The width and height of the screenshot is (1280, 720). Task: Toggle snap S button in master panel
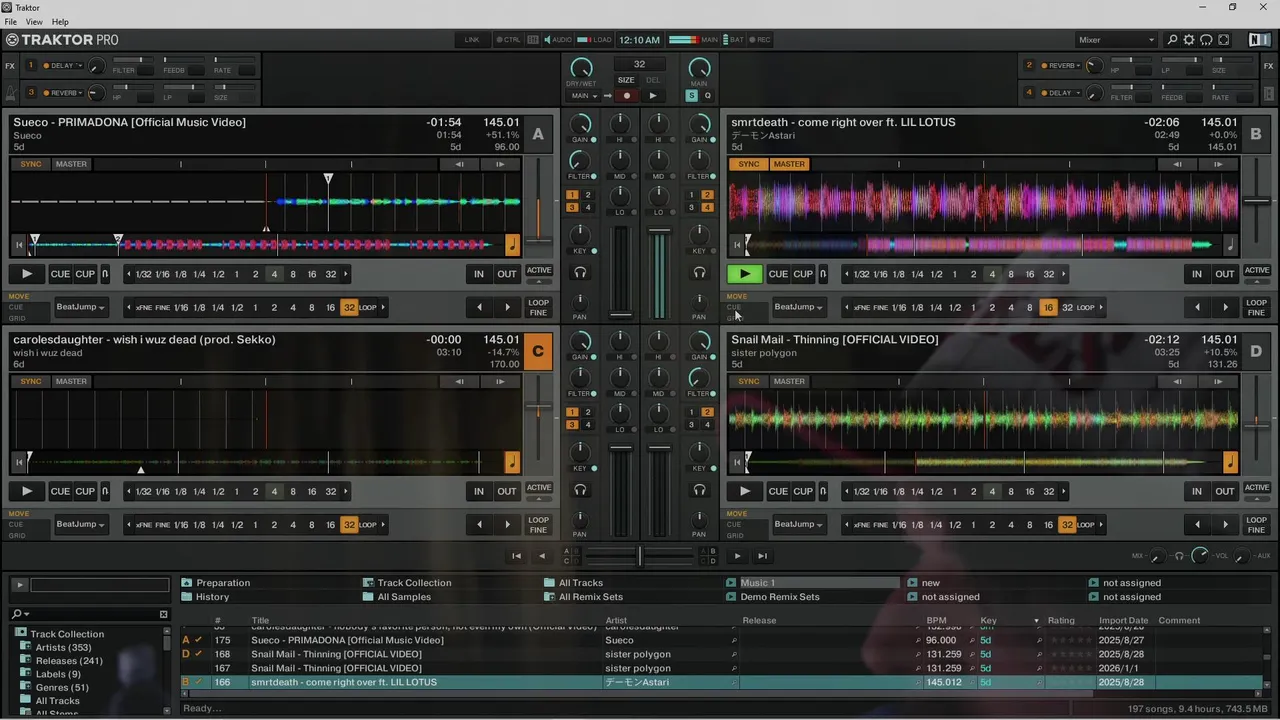[691, 96]
